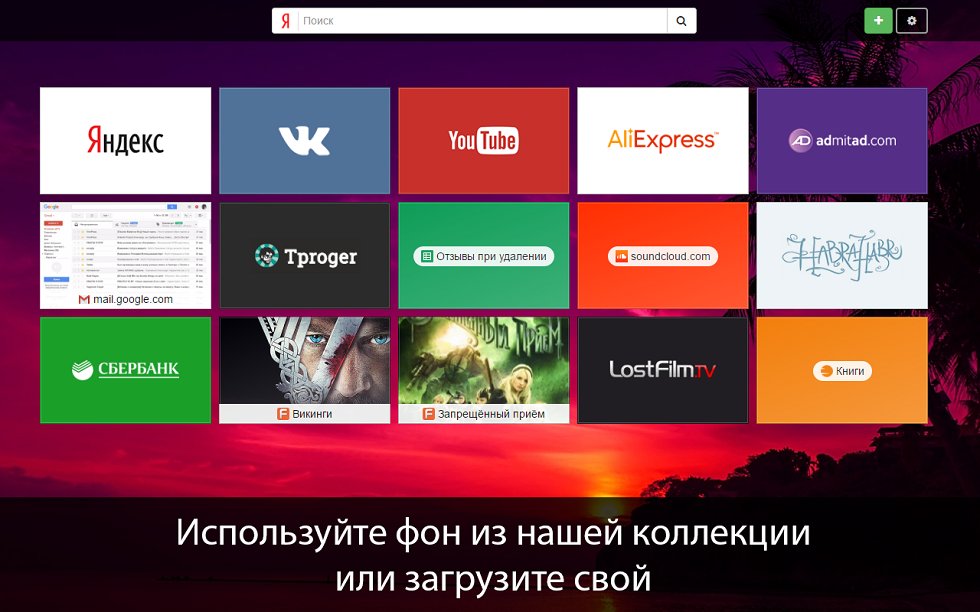Click the mail.google.com label under the Gmail preview
Image resolution: width=980 pixels, height=612 pixels.
[125, 299]
